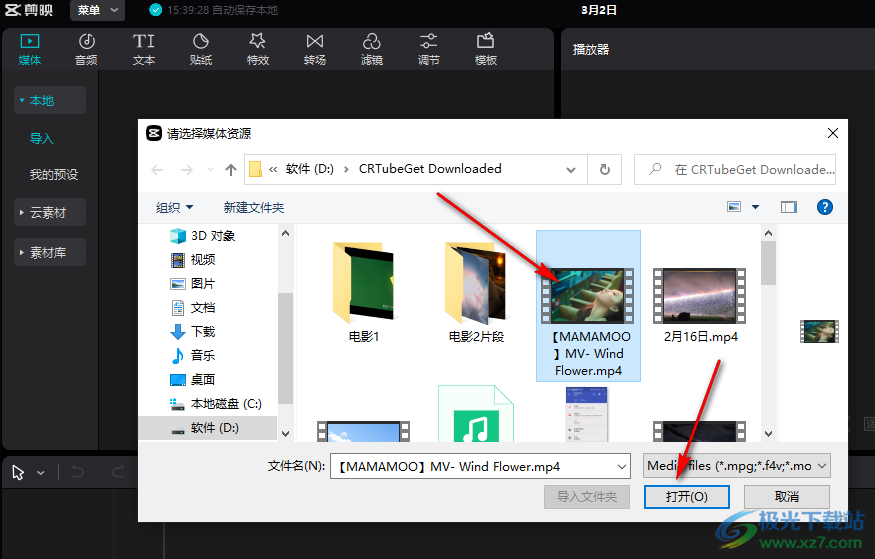875x559 pixels.
Task: Click the selection cursor tool in timeline
Action: tap(18, 473)
